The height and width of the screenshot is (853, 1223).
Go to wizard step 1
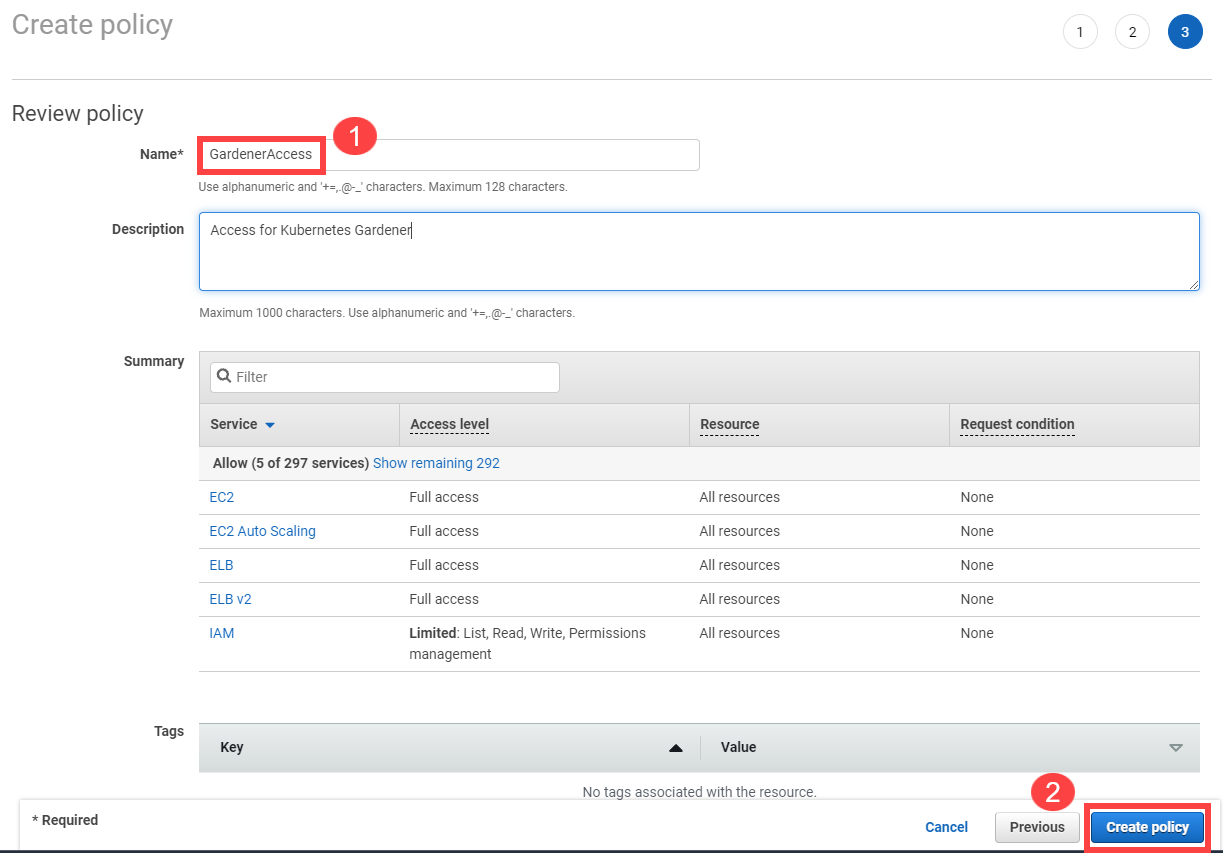(1079, 32)
